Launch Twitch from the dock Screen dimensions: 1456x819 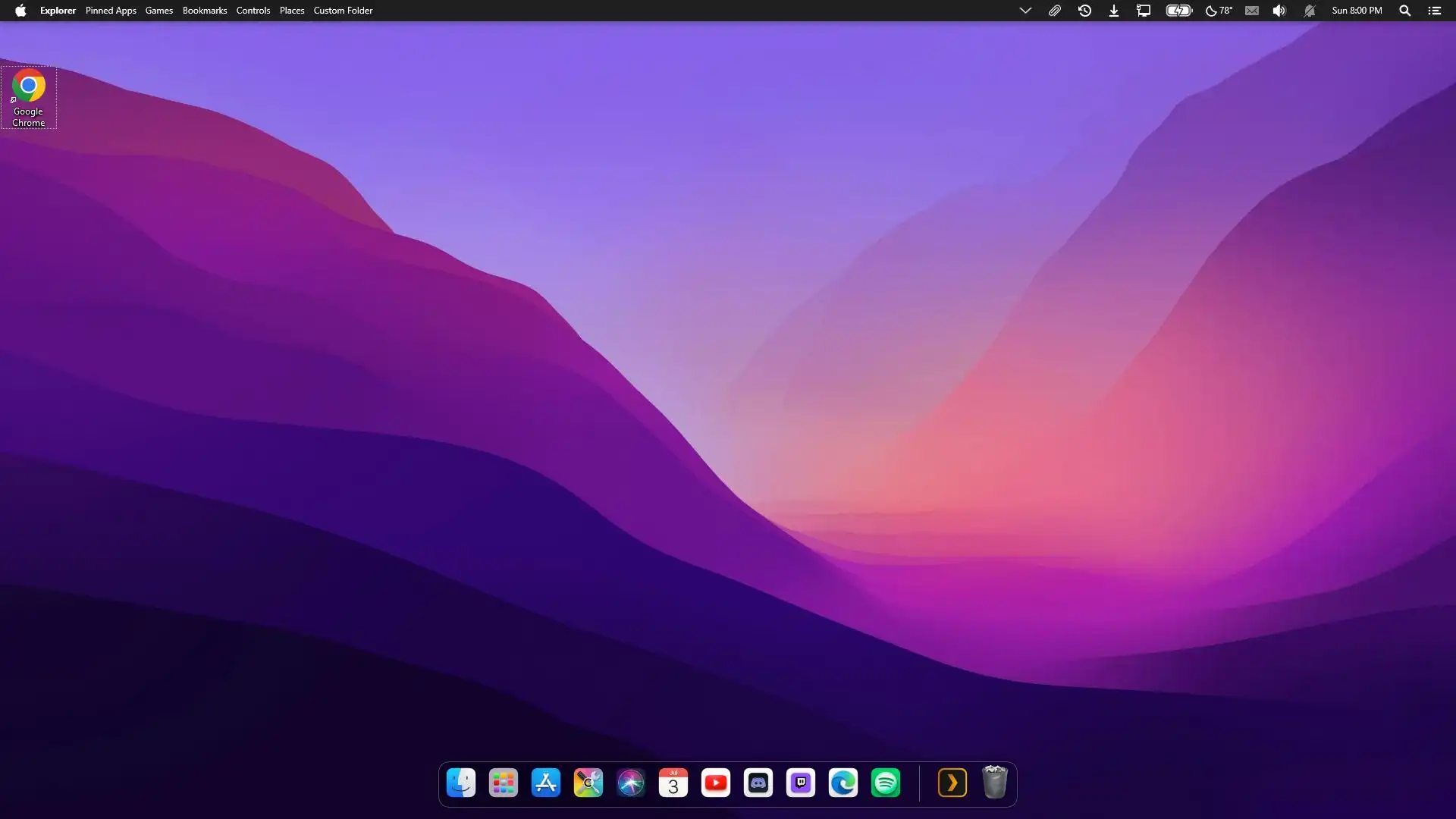801,783
